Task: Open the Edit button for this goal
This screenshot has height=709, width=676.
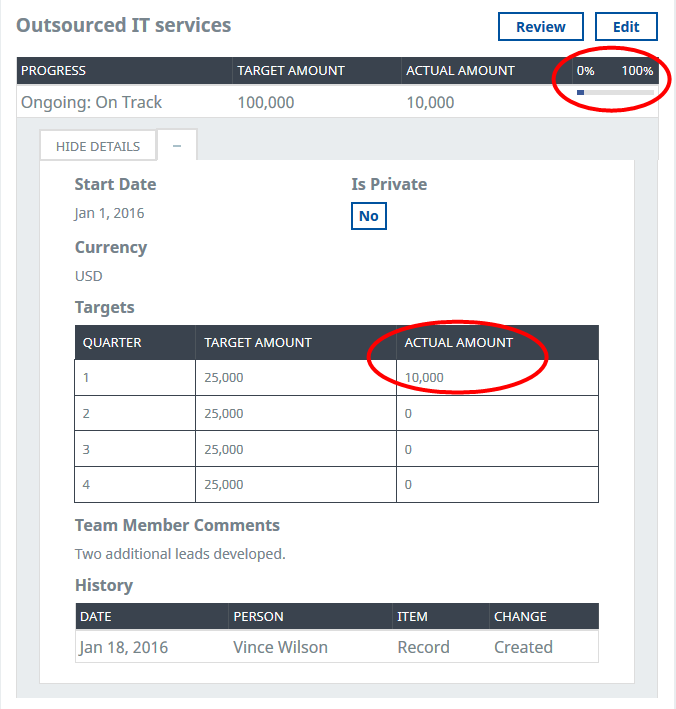Action: coord(626,27)
